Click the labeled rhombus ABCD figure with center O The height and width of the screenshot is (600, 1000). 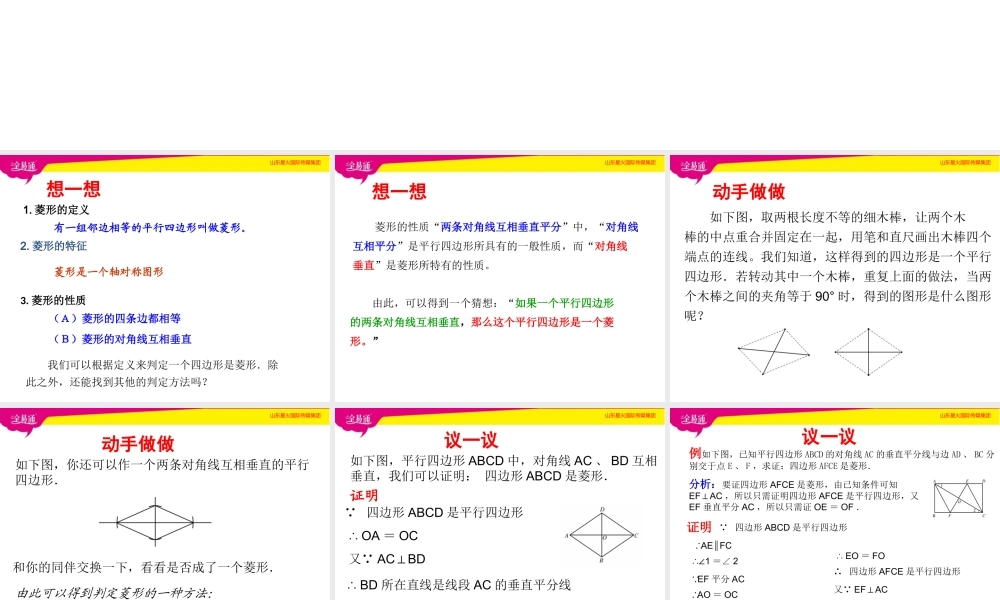pos(602,537)
